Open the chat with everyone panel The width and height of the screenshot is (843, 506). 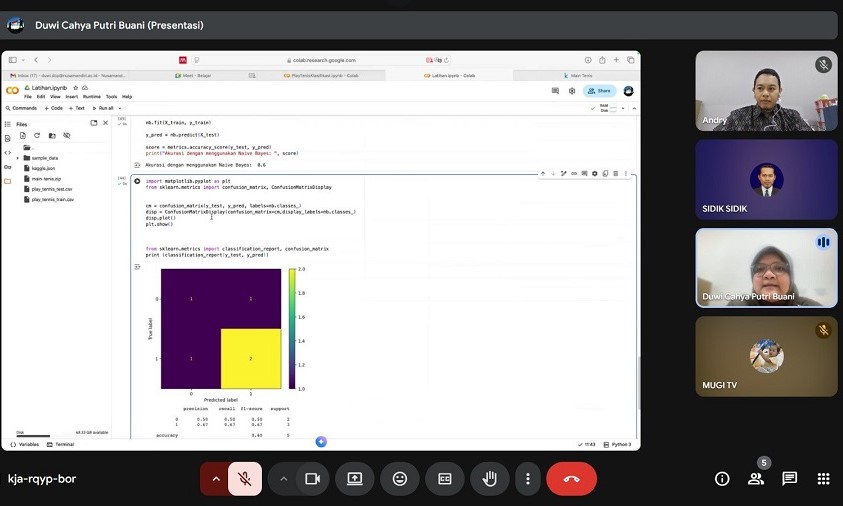789,479
